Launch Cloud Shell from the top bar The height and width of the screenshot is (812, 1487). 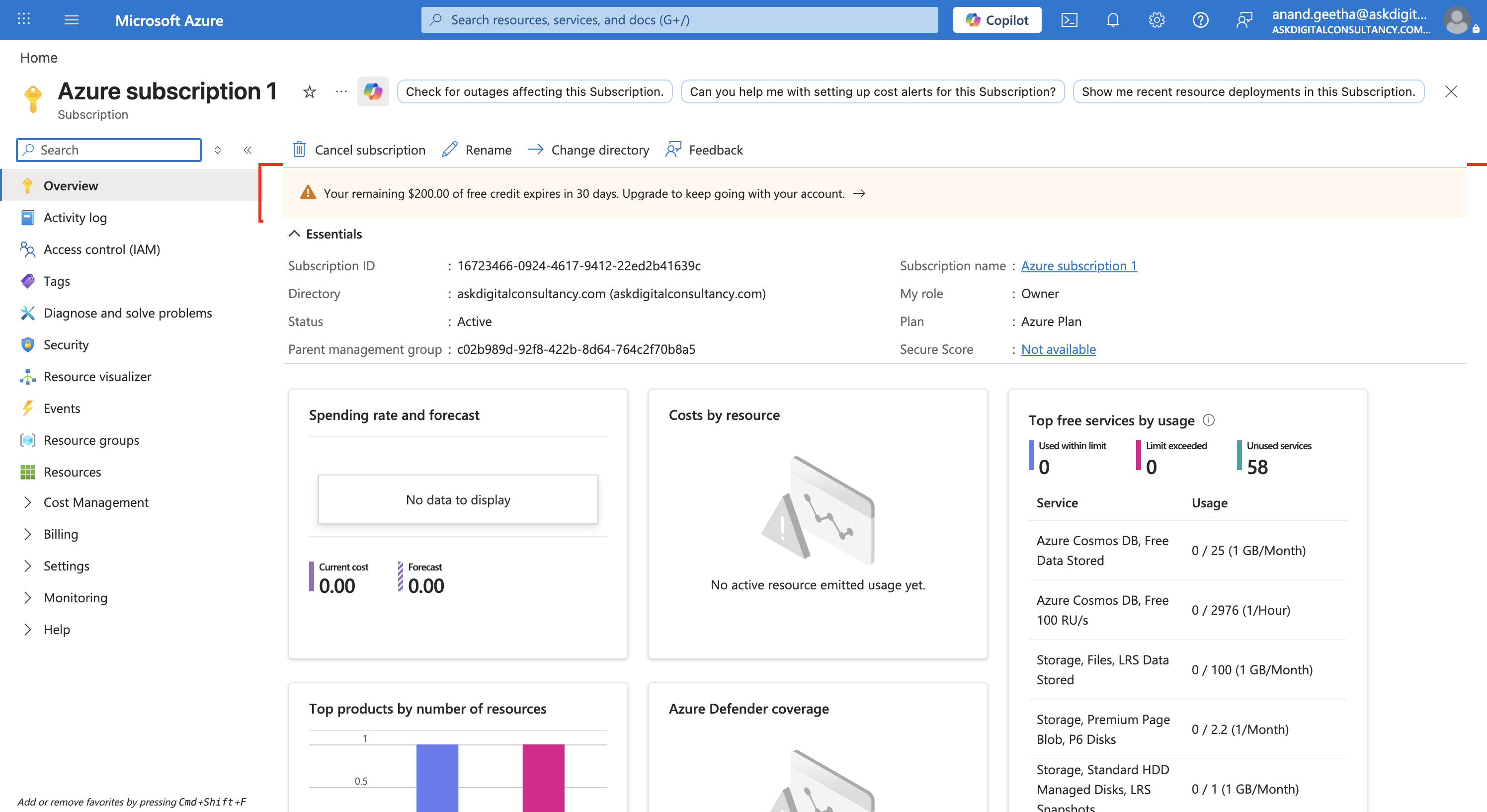click(x=1069, y=20)
